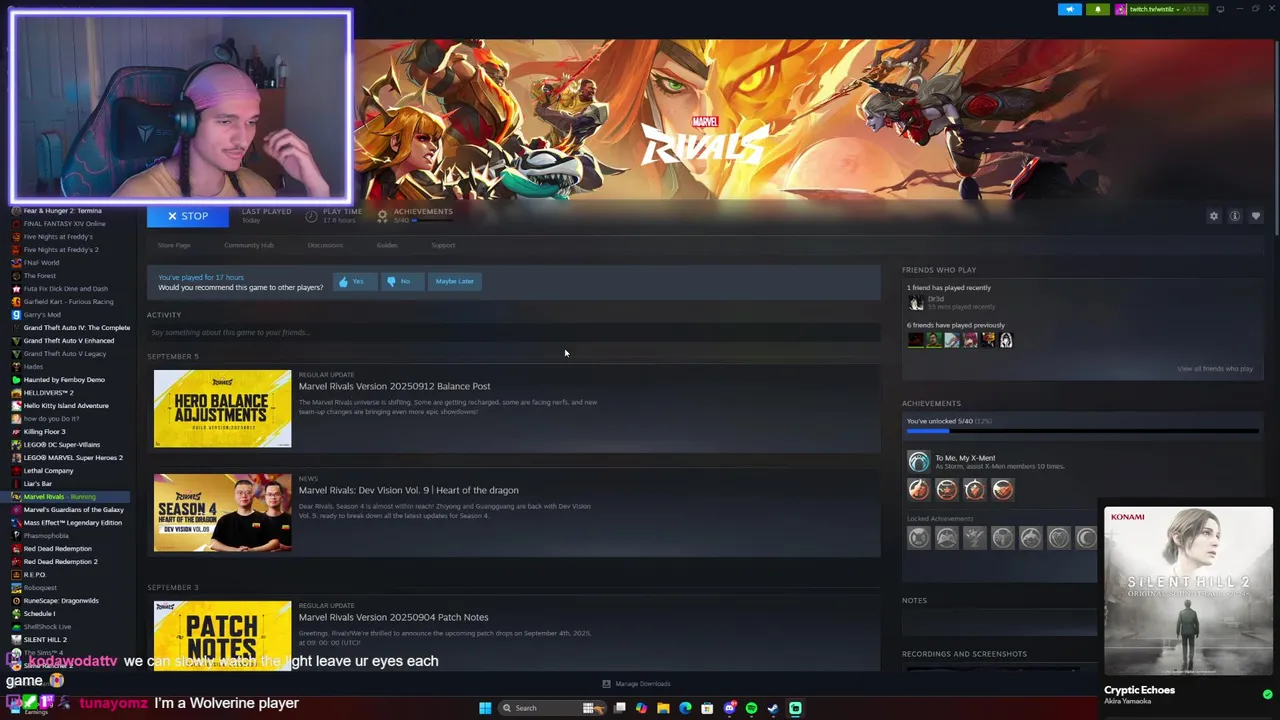Open Achievements trophy icon in header
The width and height of the screenshot is (1280, 720).
(382, 215)
